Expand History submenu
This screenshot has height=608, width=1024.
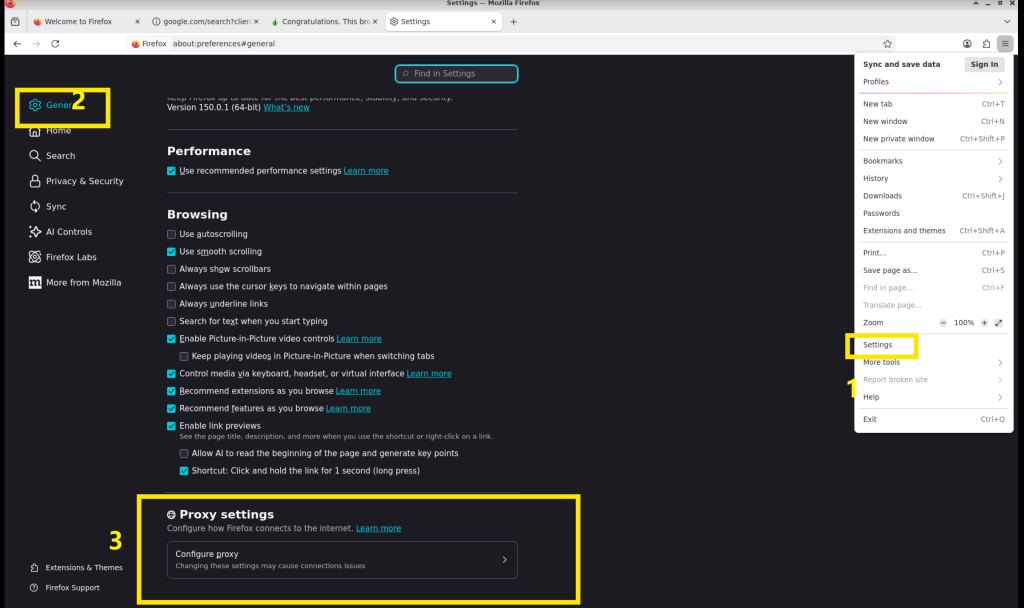(933, 178)
